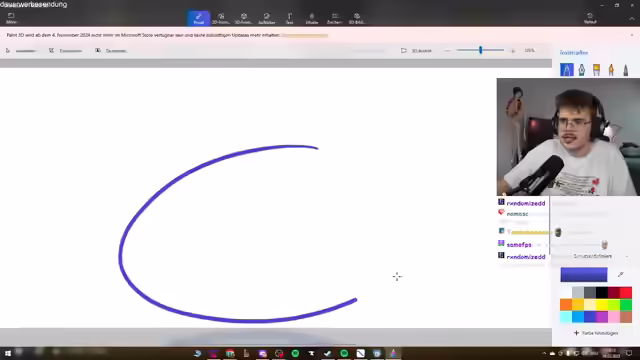
Task: Toggle the 3D-Ansicht view
Action: pyautogui.click(x=416, y=51)
